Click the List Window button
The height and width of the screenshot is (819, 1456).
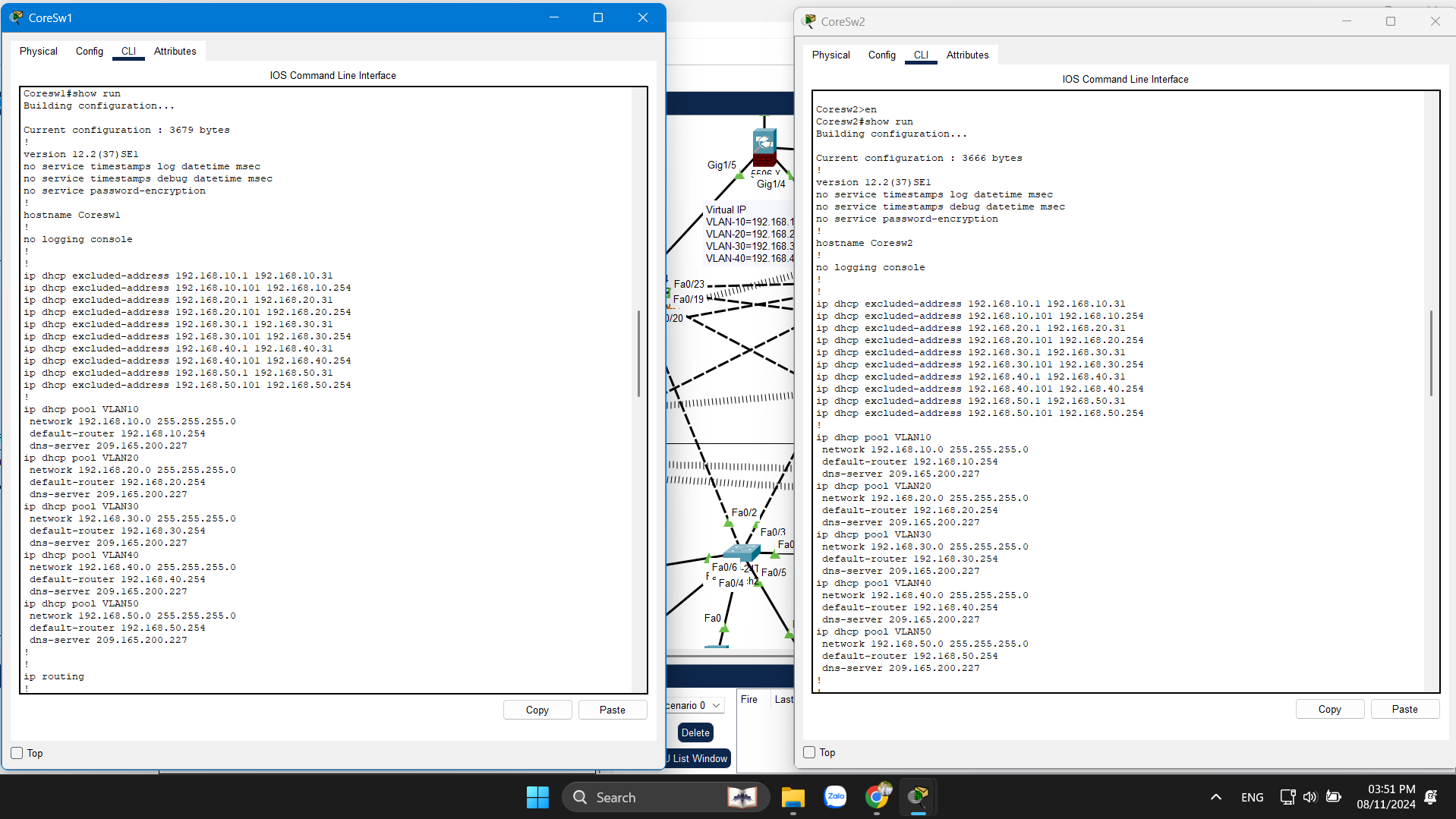[x=698, y=758]
